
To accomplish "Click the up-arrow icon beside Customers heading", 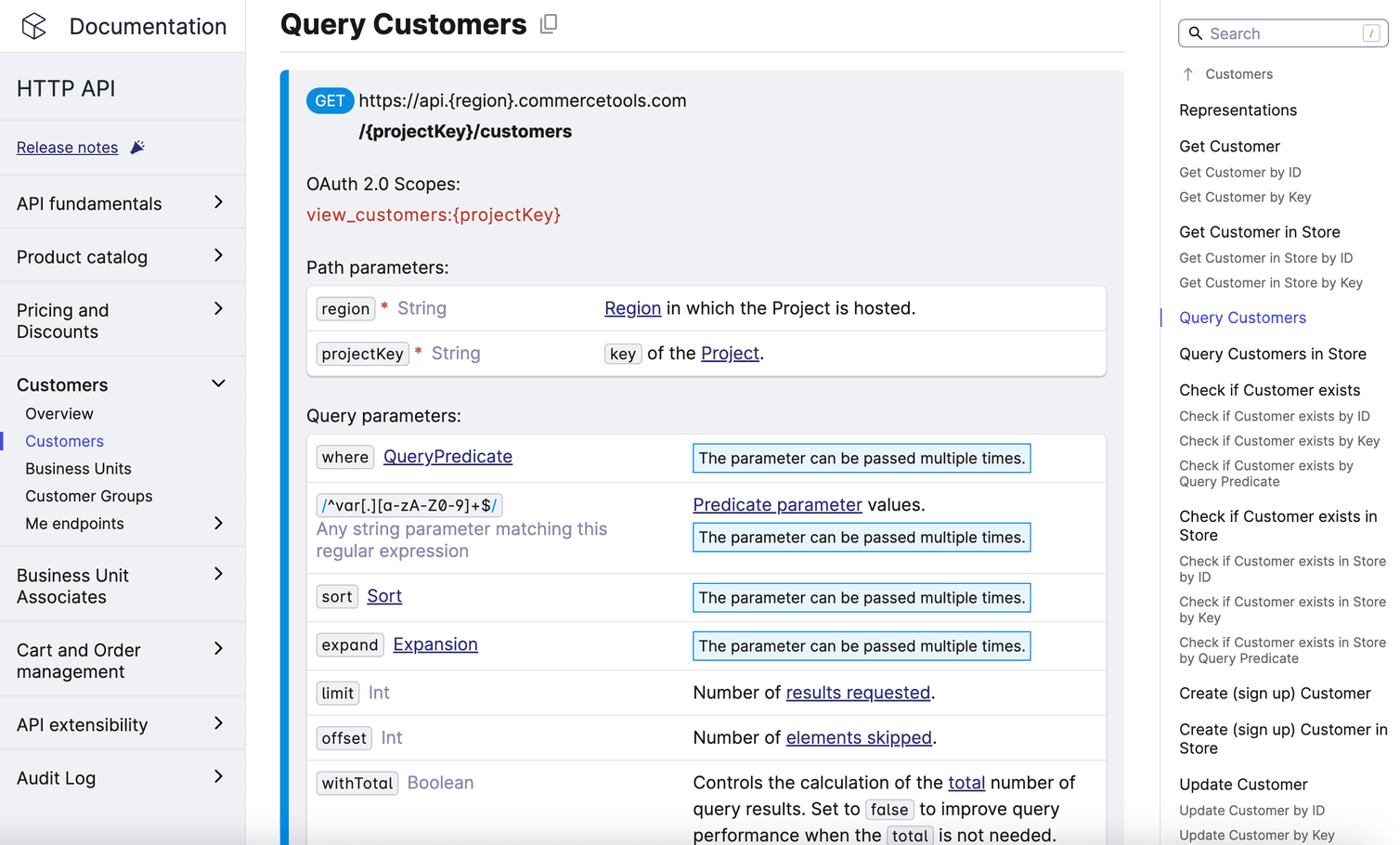I will [x=1189, y=73].
